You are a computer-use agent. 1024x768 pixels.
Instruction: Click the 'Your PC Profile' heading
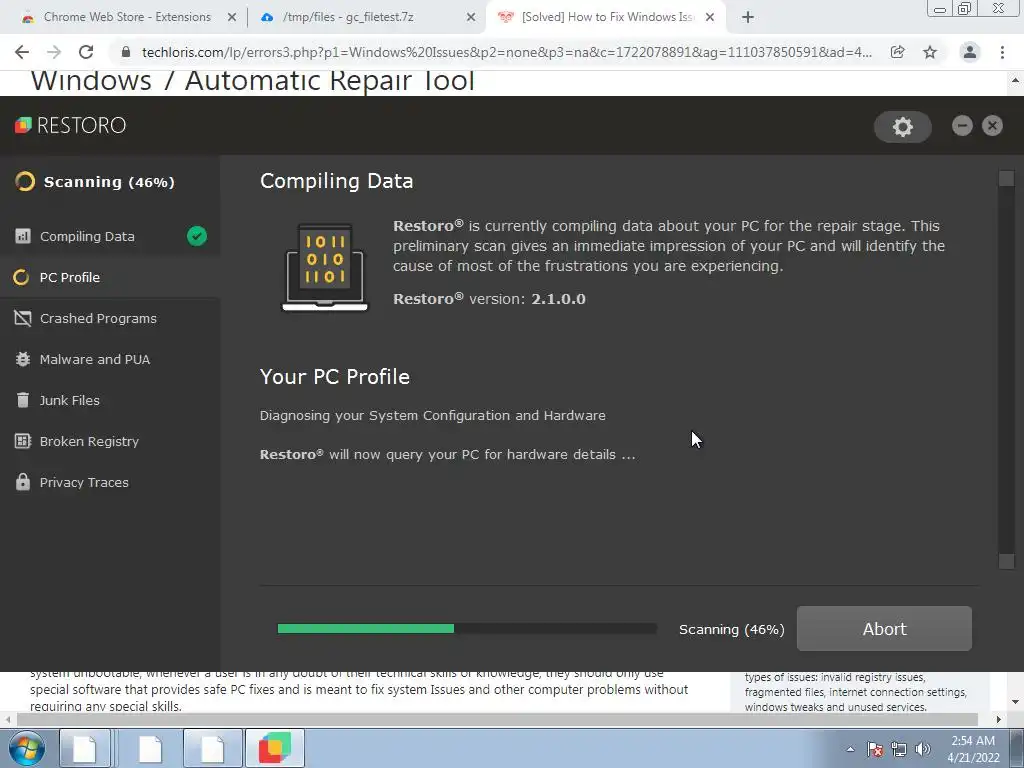coord(335,377)
